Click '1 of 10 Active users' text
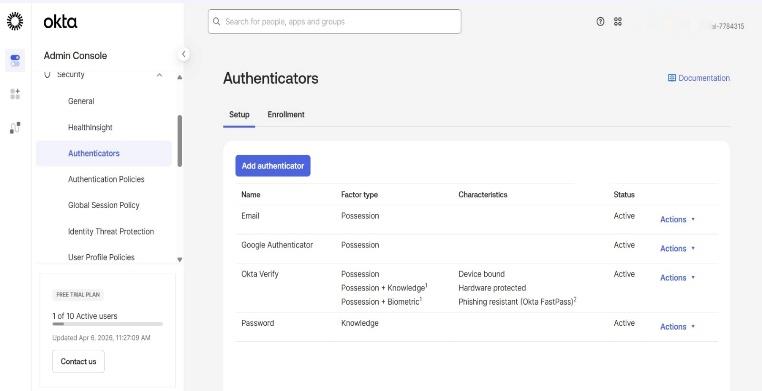 [85, 316]
